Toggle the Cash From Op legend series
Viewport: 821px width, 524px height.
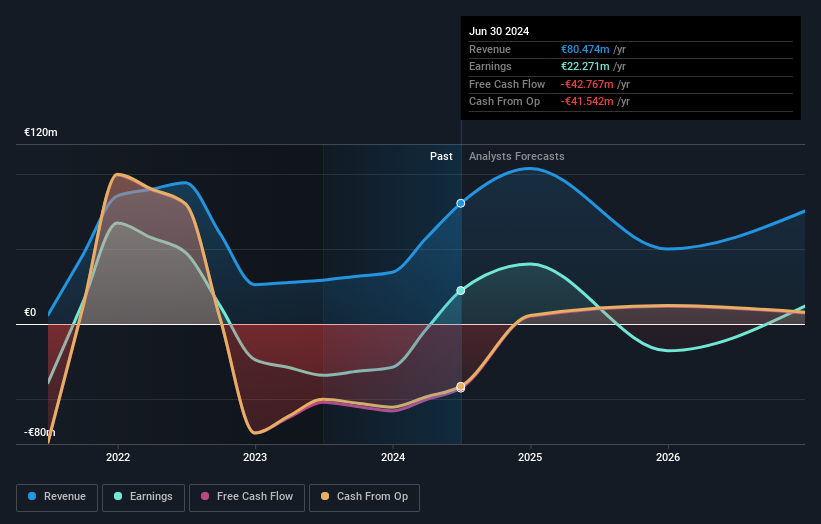(x=364, y=497)
